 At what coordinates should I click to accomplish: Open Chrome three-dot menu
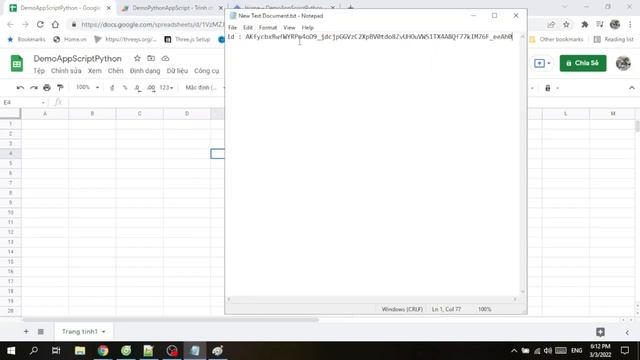tap(631, 24)
